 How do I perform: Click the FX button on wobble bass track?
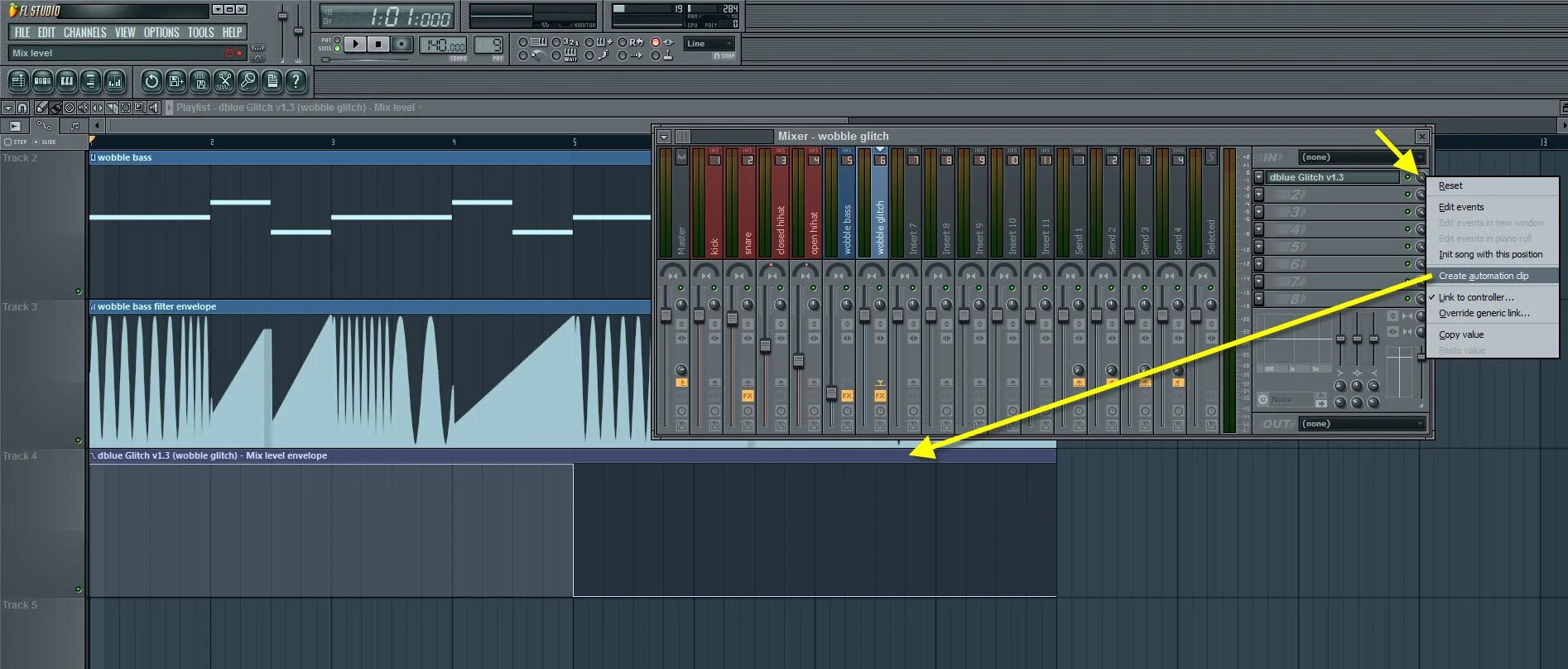click(847, 396)
